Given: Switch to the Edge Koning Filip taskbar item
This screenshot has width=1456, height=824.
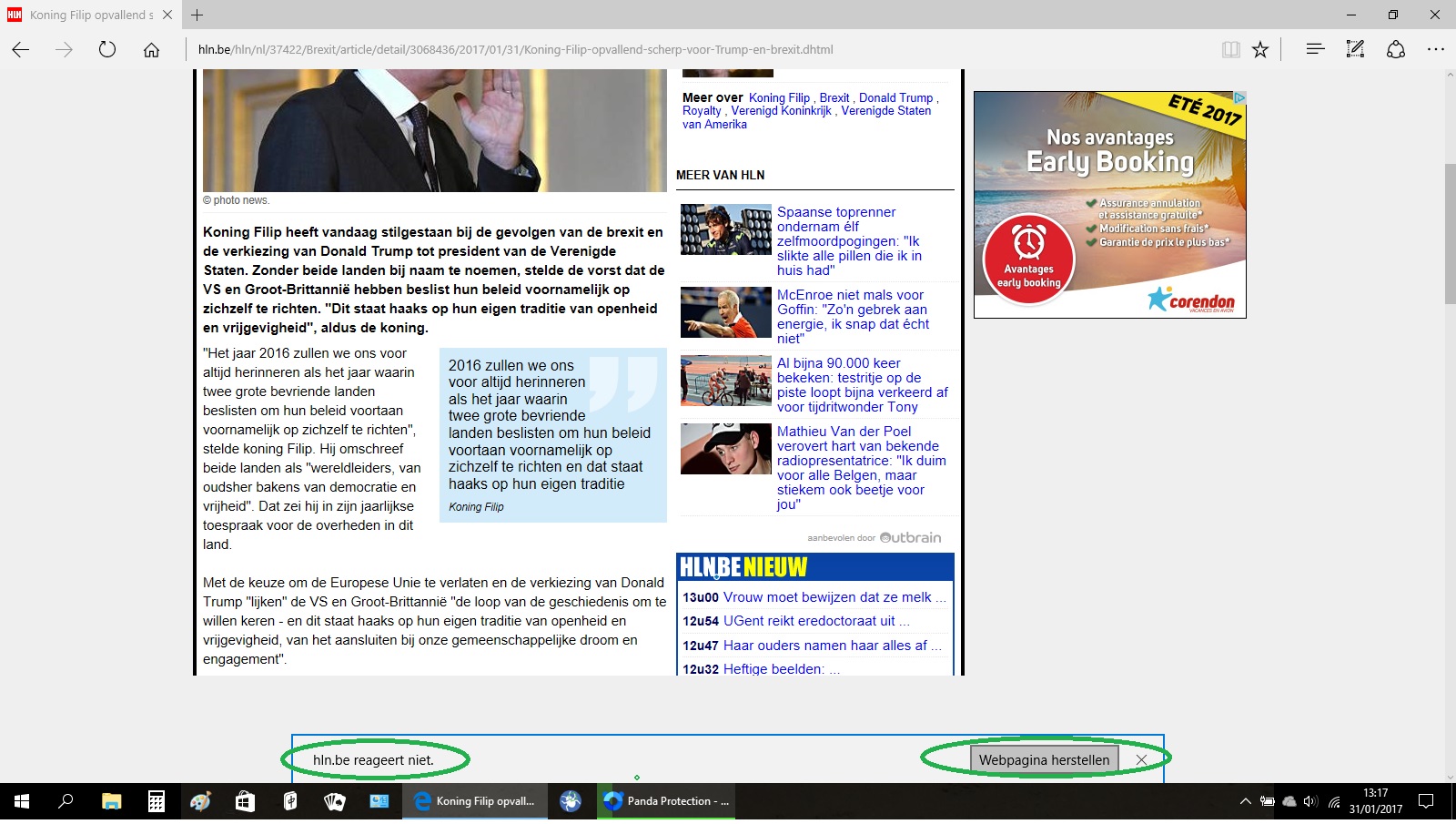Looking at the screenshot, I should point(475,801).
